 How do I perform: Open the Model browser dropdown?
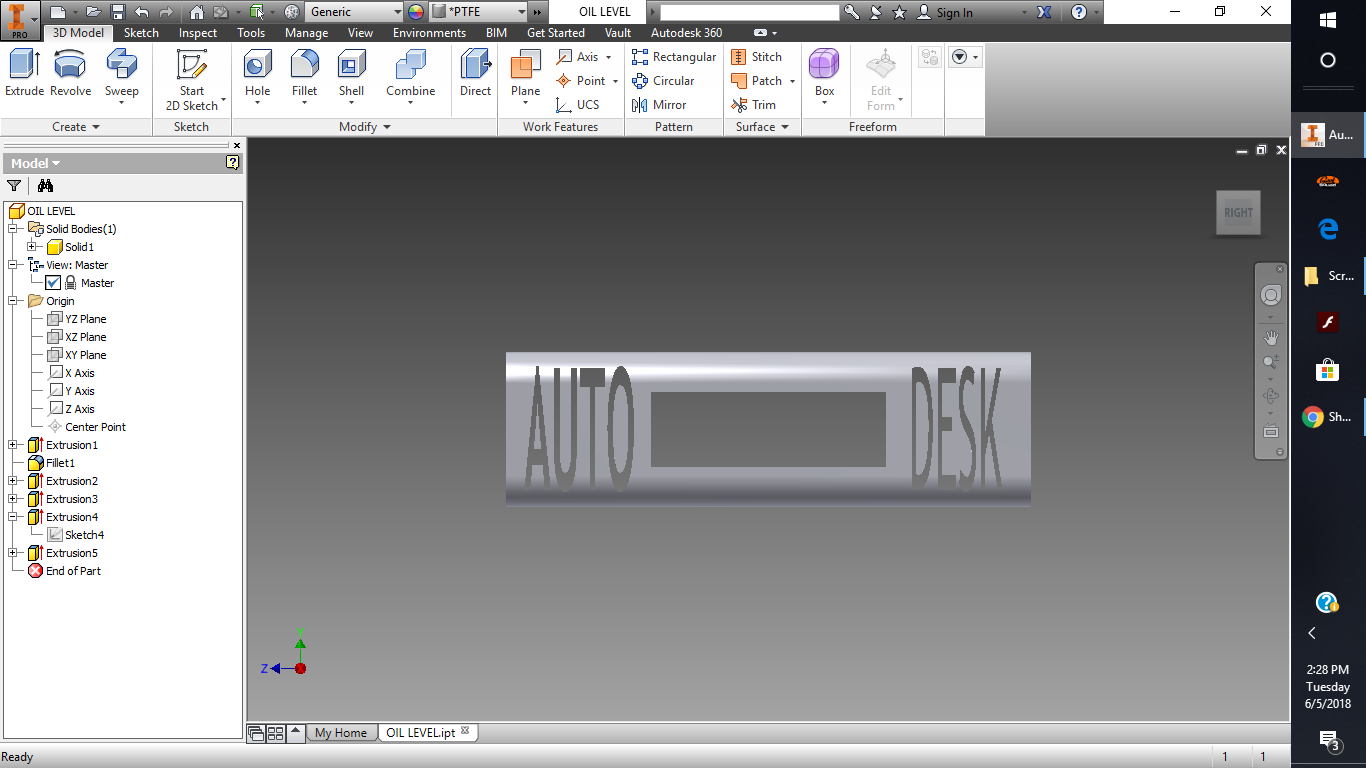(35, 163)
